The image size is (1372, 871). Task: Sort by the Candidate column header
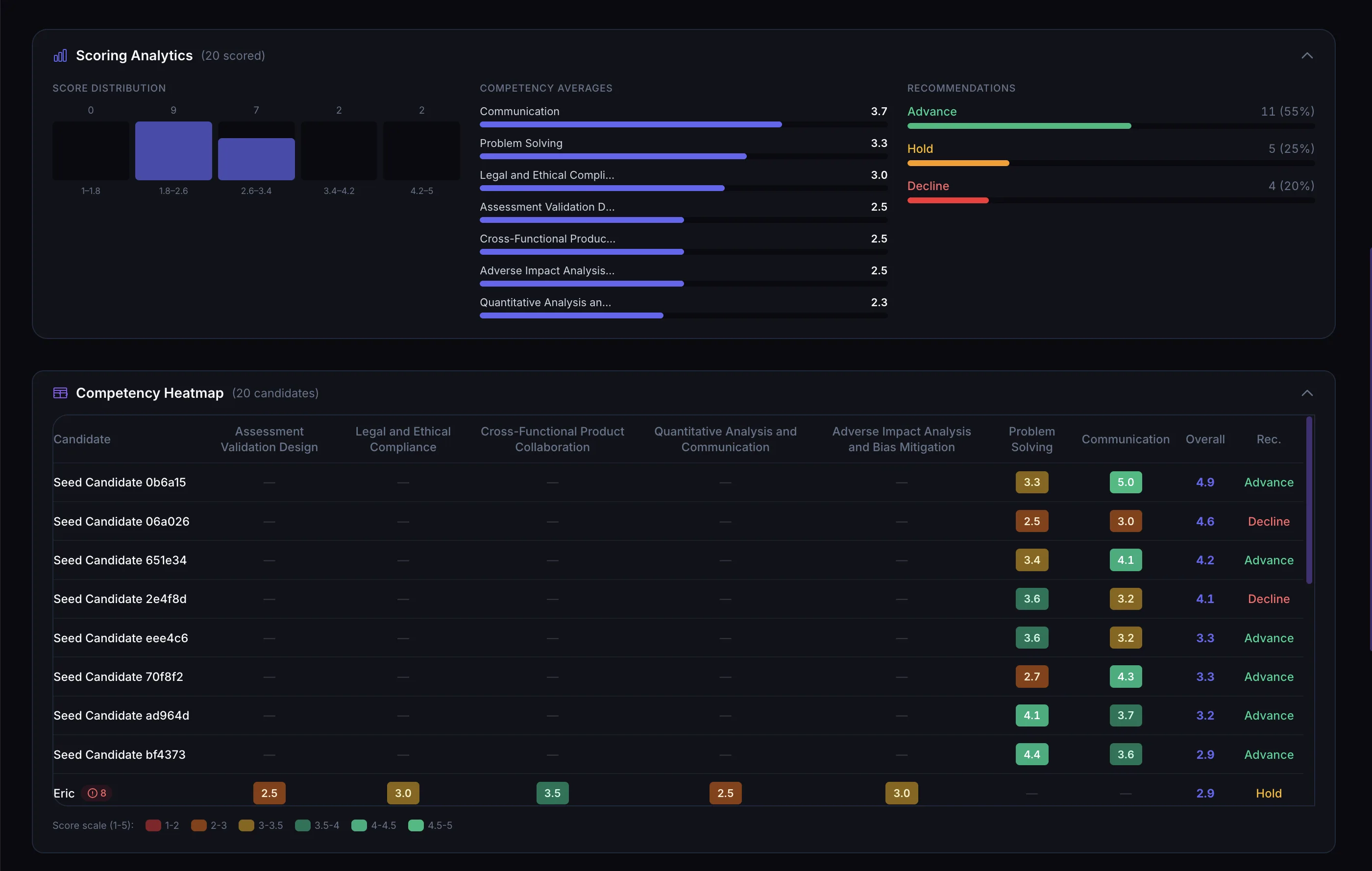[81, 439]
